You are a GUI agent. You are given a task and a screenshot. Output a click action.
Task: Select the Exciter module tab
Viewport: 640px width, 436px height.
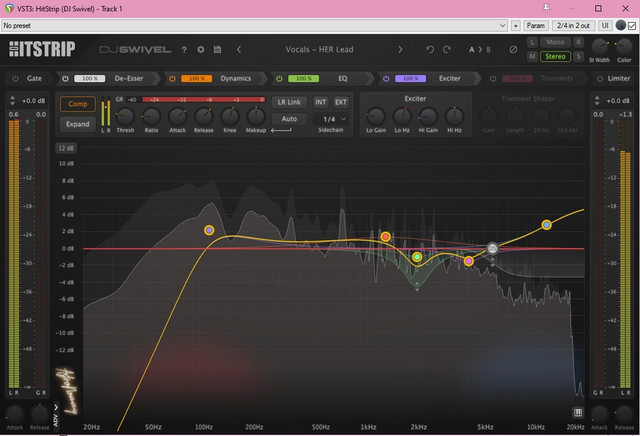tap(449, 78)
